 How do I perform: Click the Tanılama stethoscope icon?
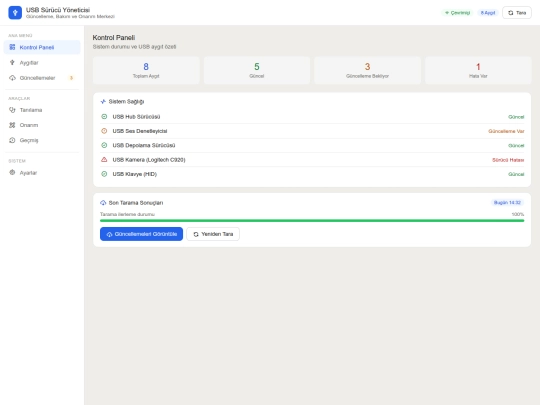12,110
